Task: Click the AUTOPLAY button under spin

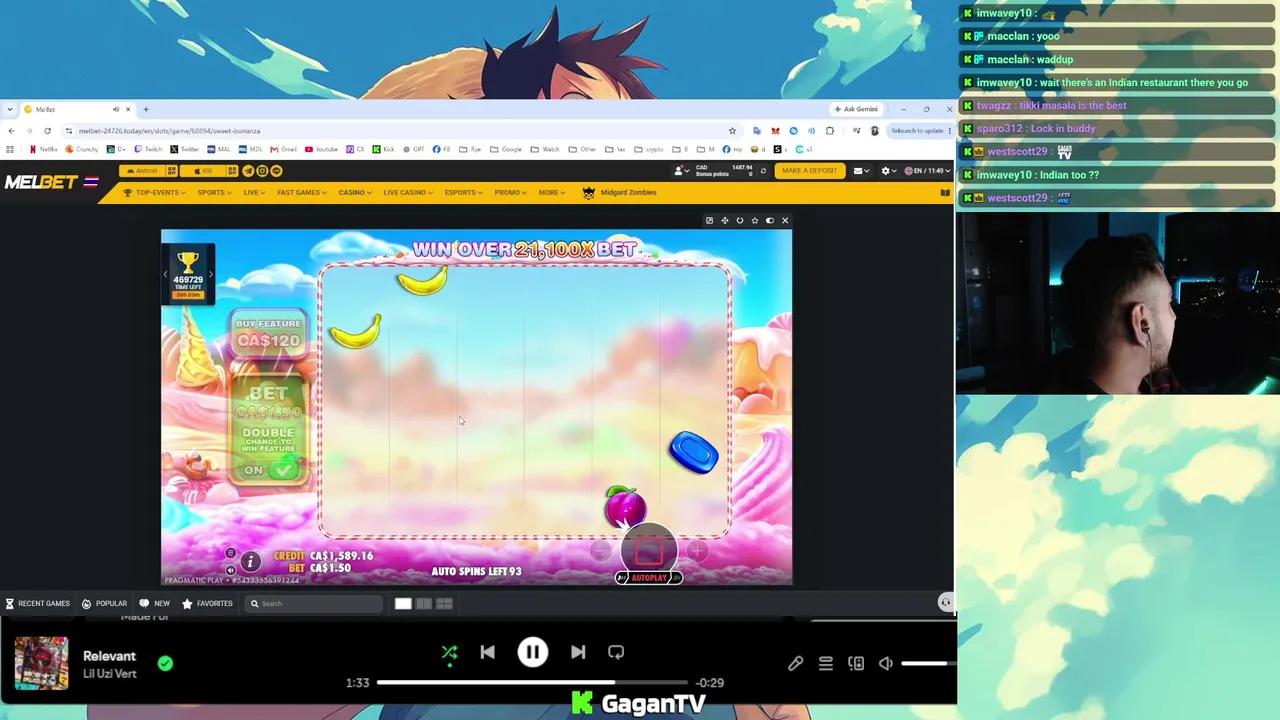Action: (648, 578)
